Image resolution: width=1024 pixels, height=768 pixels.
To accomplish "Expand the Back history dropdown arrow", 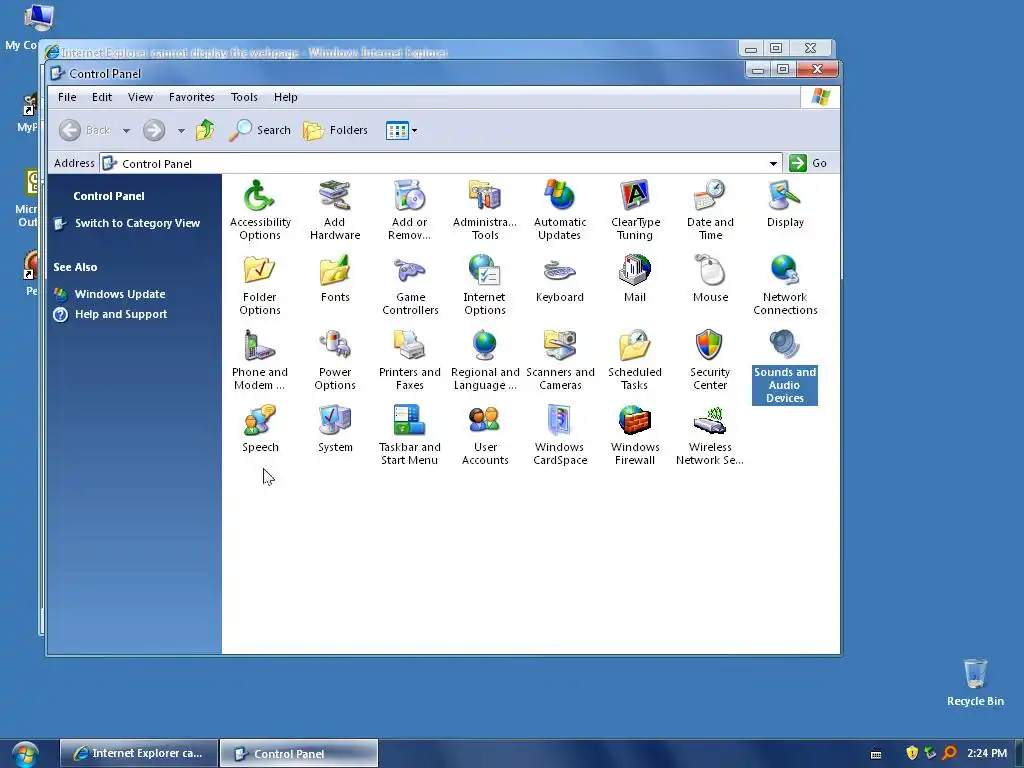I will (x=126, y=131).
